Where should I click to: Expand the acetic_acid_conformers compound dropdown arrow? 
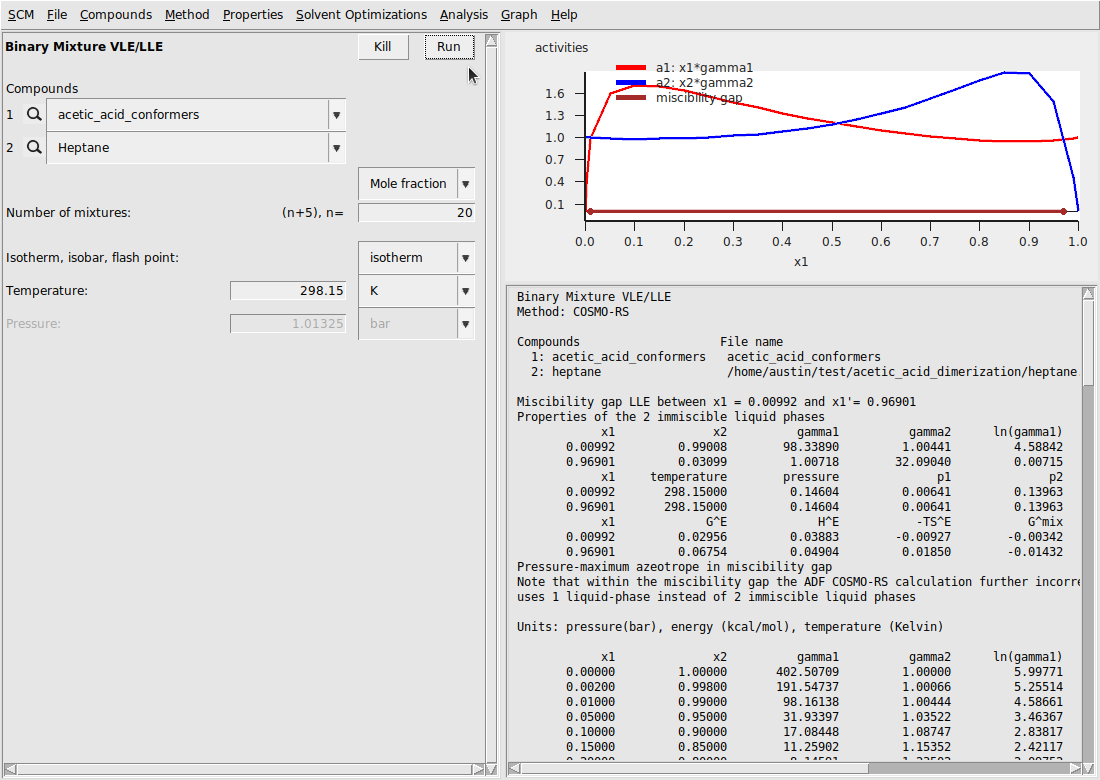tap(337, 115)
